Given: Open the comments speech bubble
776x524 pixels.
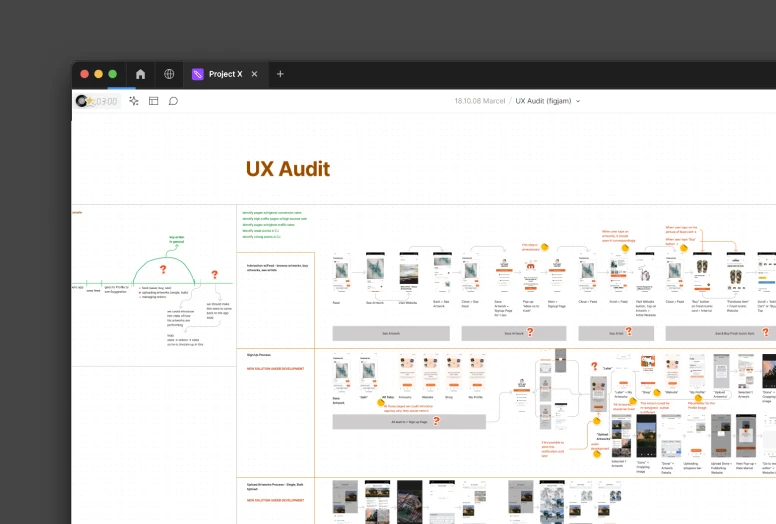Looking at the screenshot, I should coord(173,101).
